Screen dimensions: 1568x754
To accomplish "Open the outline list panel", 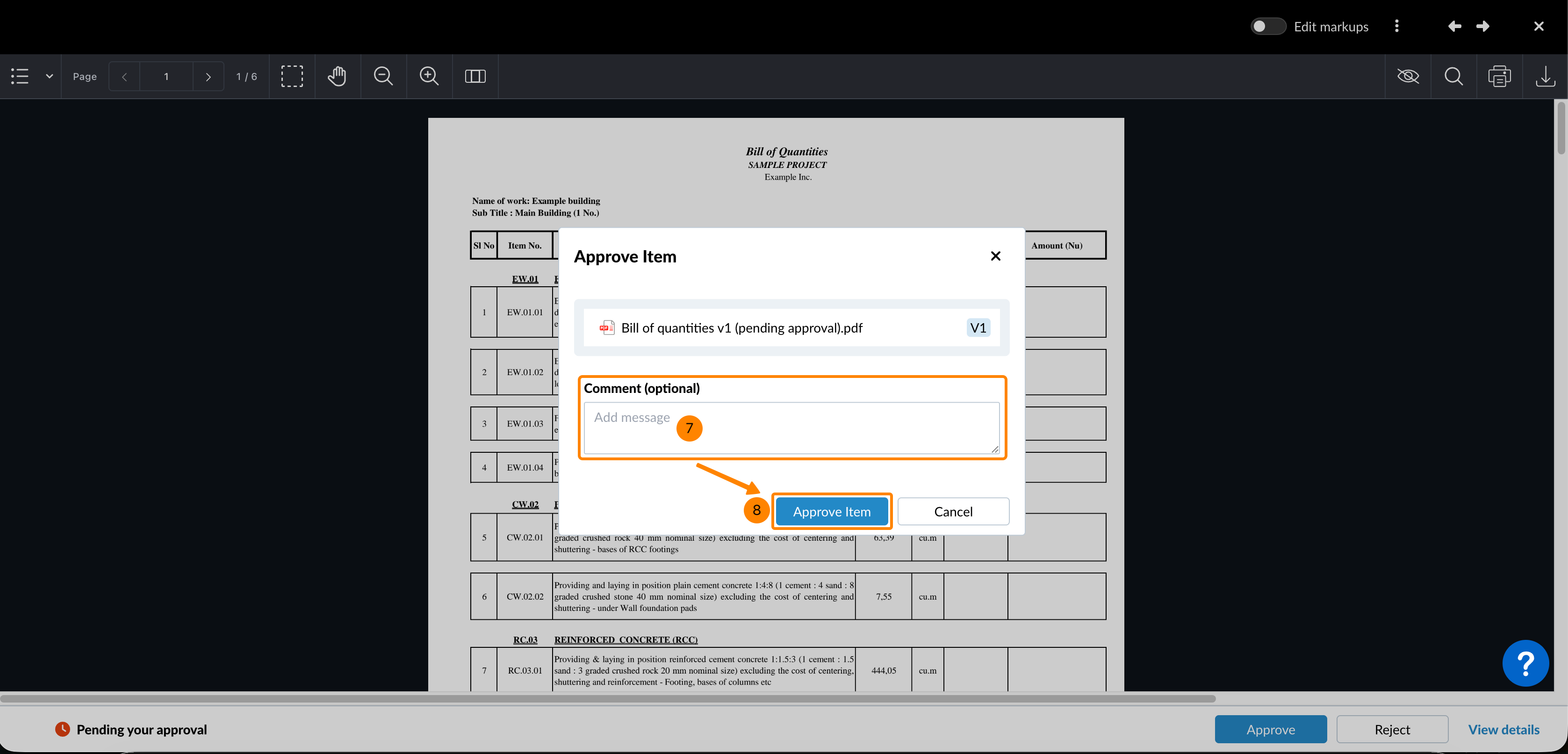I will click(20, 76).
